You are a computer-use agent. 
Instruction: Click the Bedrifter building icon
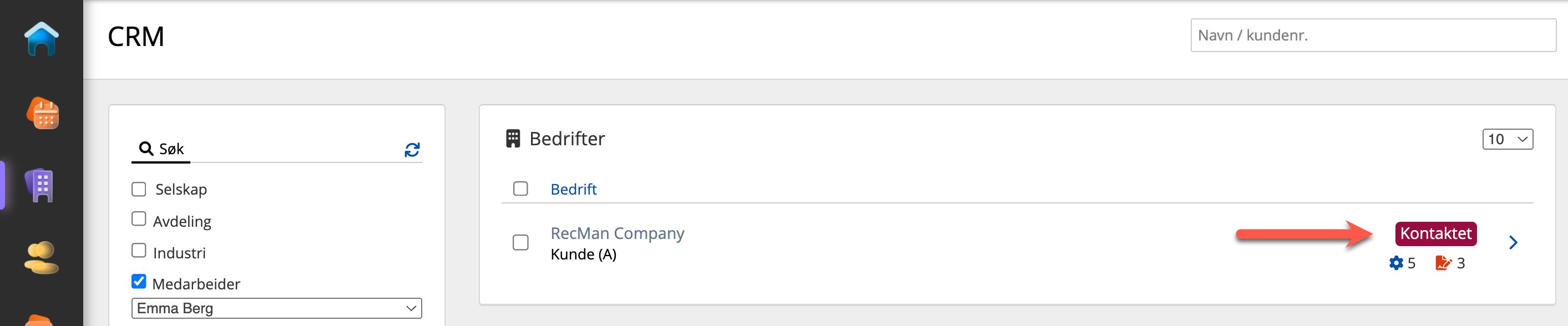(x=513, y=139)
